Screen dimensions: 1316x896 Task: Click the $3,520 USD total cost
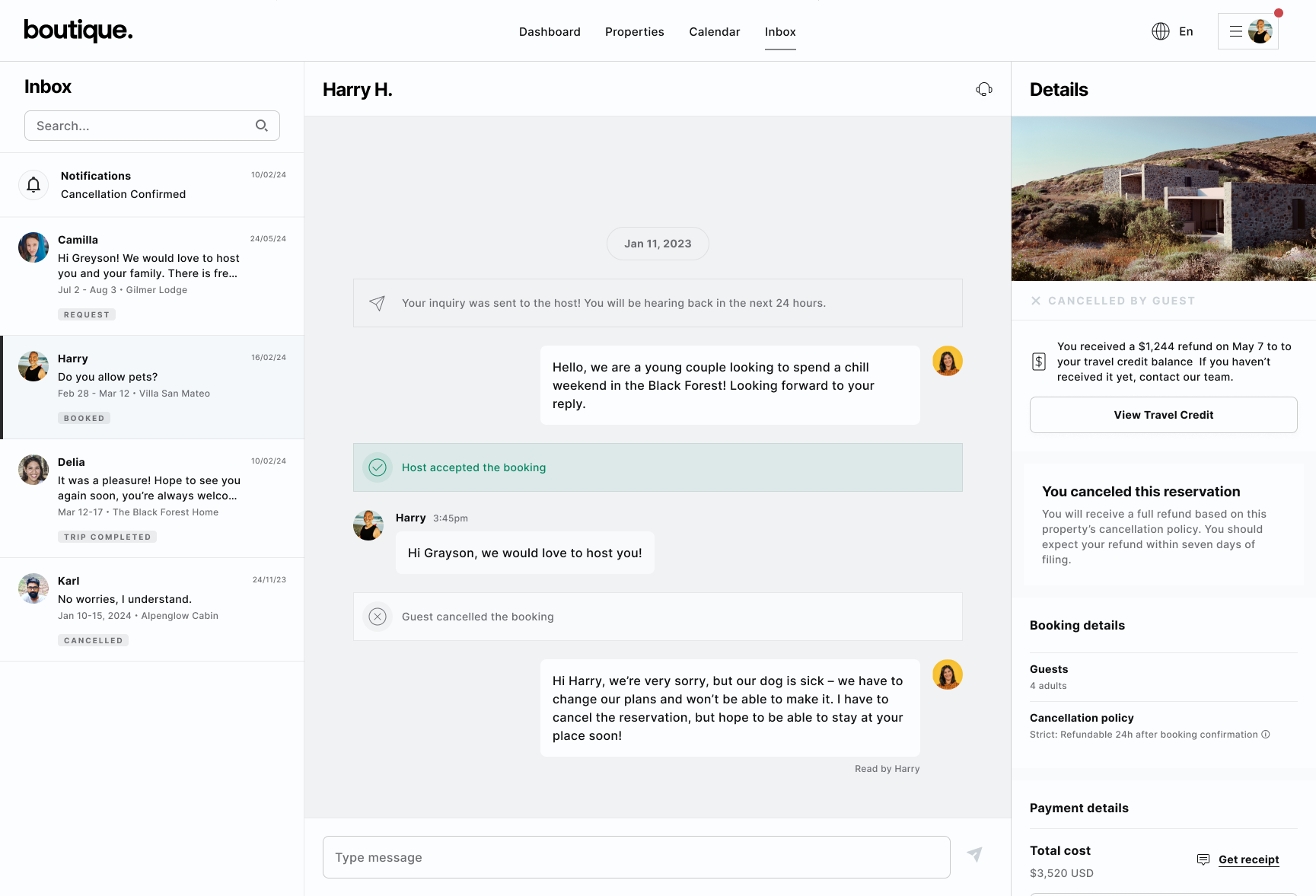click(1062, 873)
